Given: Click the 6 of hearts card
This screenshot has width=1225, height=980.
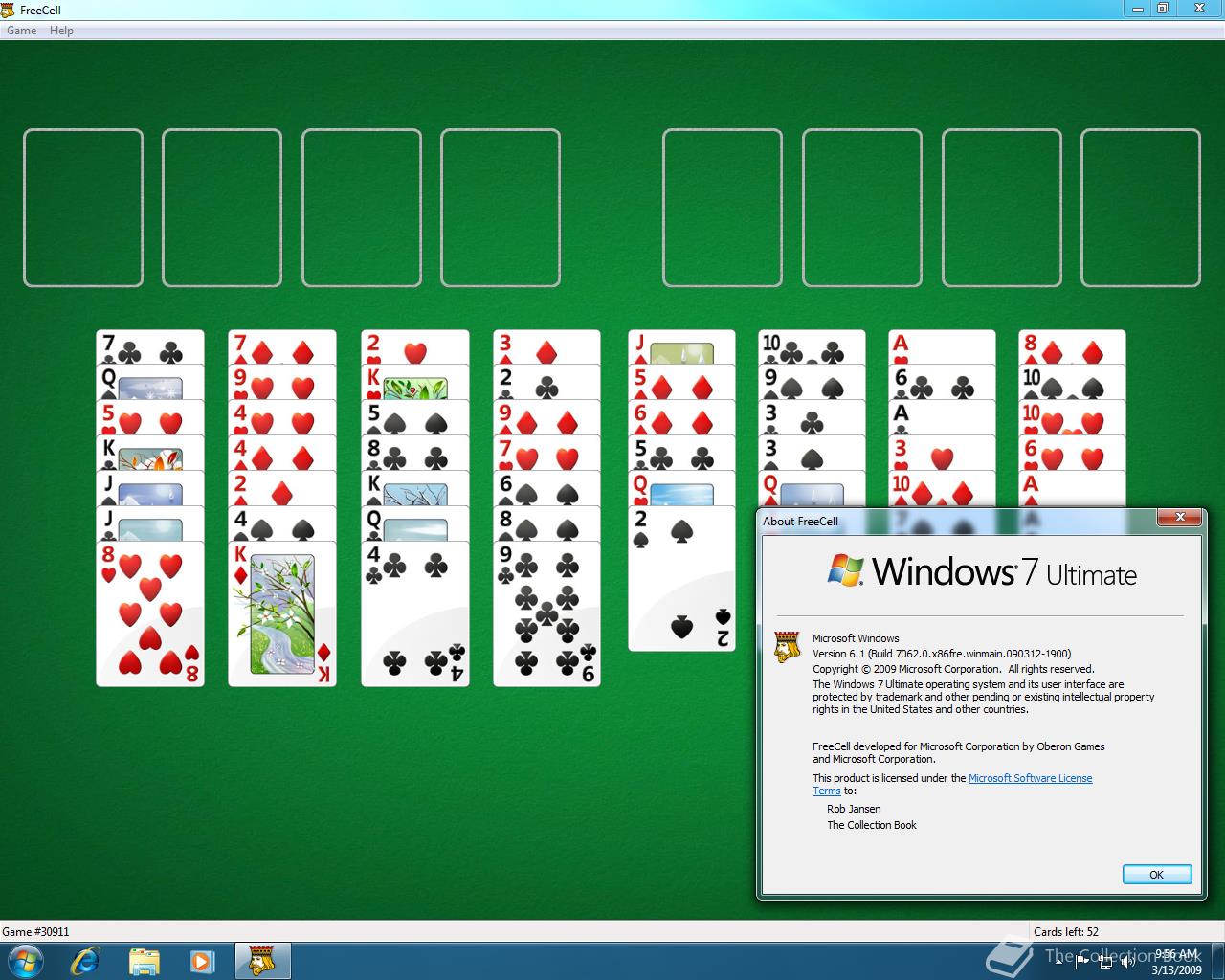Looking at the screenshot, I should coord(1072,453).
